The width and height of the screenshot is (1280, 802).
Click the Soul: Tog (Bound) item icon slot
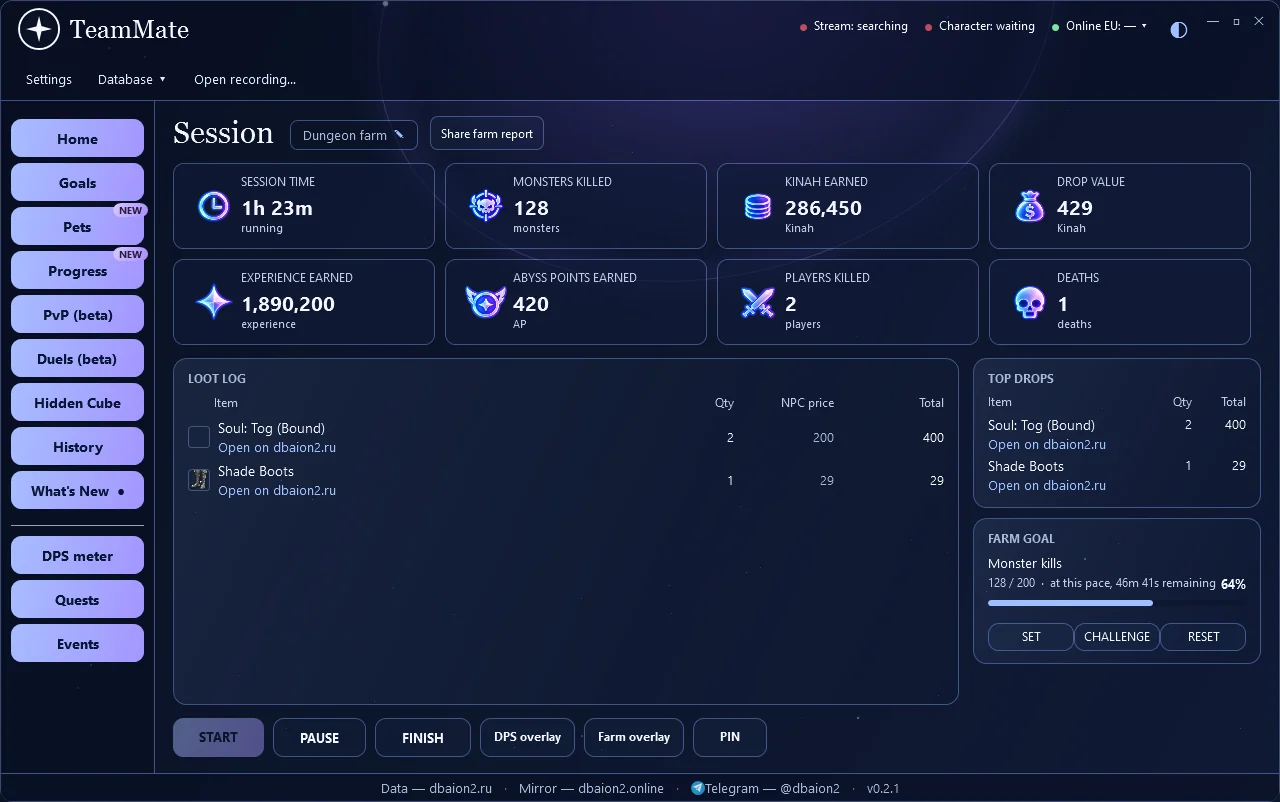(199, 437)
